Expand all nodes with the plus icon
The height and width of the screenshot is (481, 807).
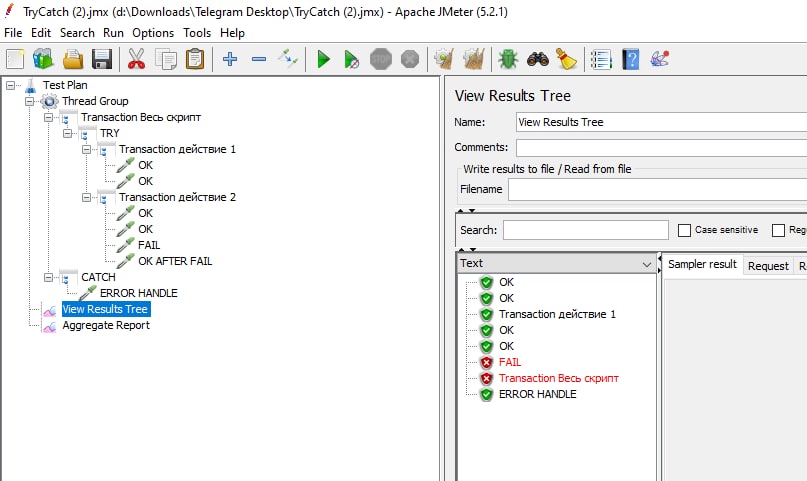pyautogui.click(x=230, y=59)
